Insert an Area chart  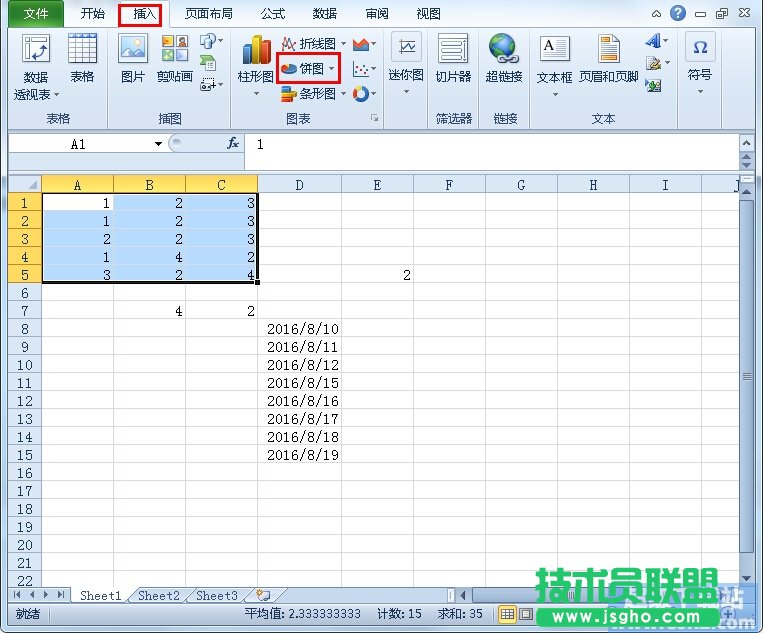364,44
